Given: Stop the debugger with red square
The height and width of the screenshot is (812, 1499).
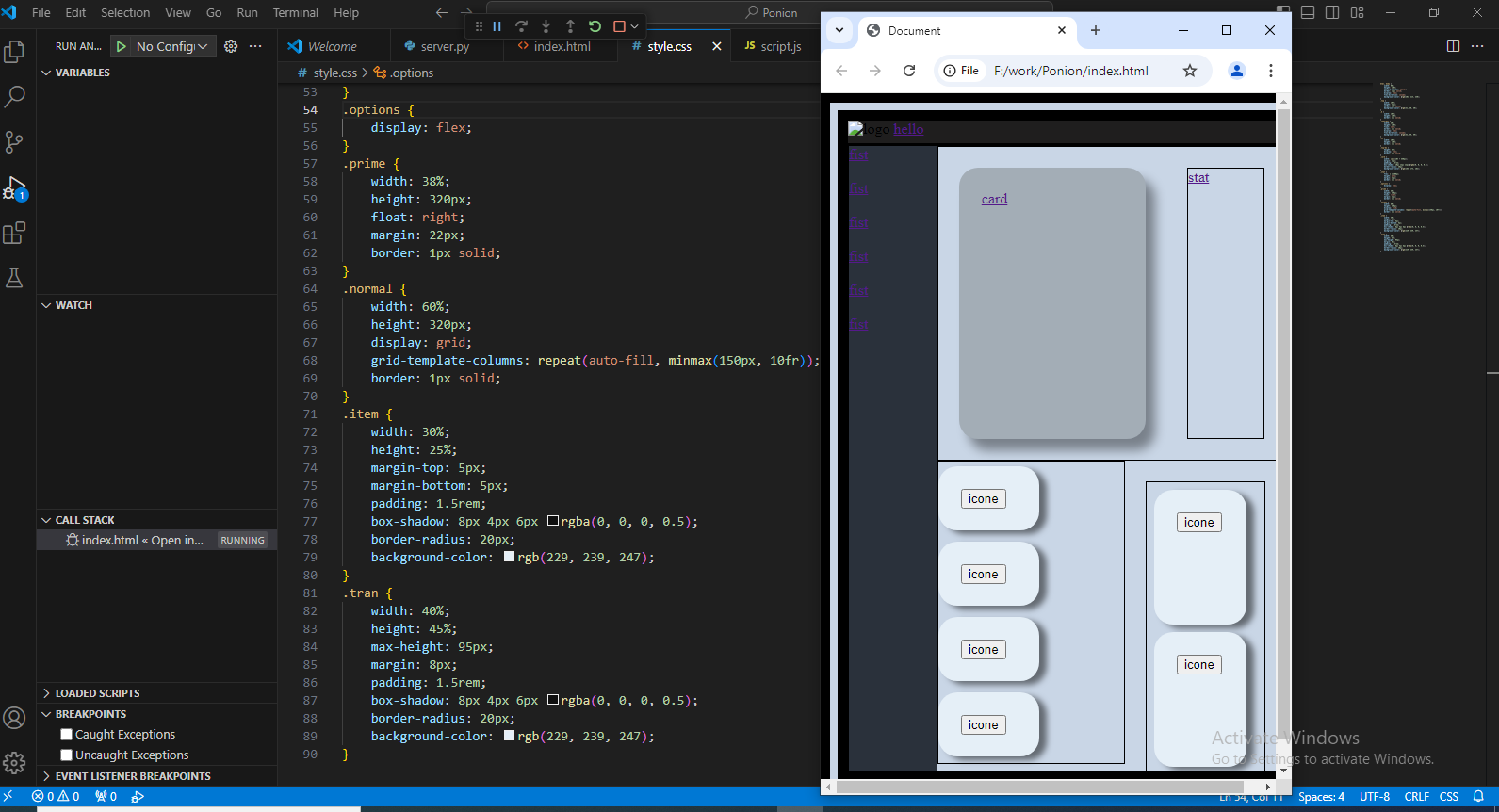Looking at the screenshot, I should point(619,26).
